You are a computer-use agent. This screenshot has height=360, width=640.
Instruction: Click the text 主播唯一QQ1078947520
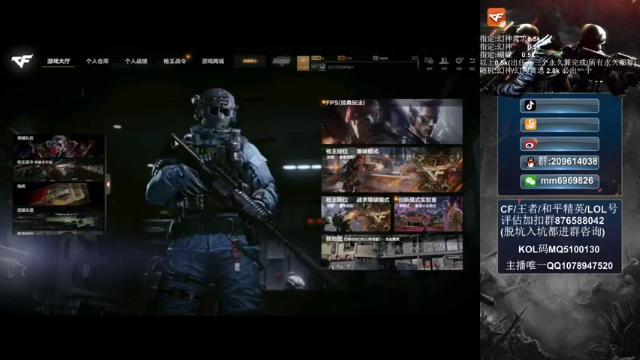coord(559,266)
